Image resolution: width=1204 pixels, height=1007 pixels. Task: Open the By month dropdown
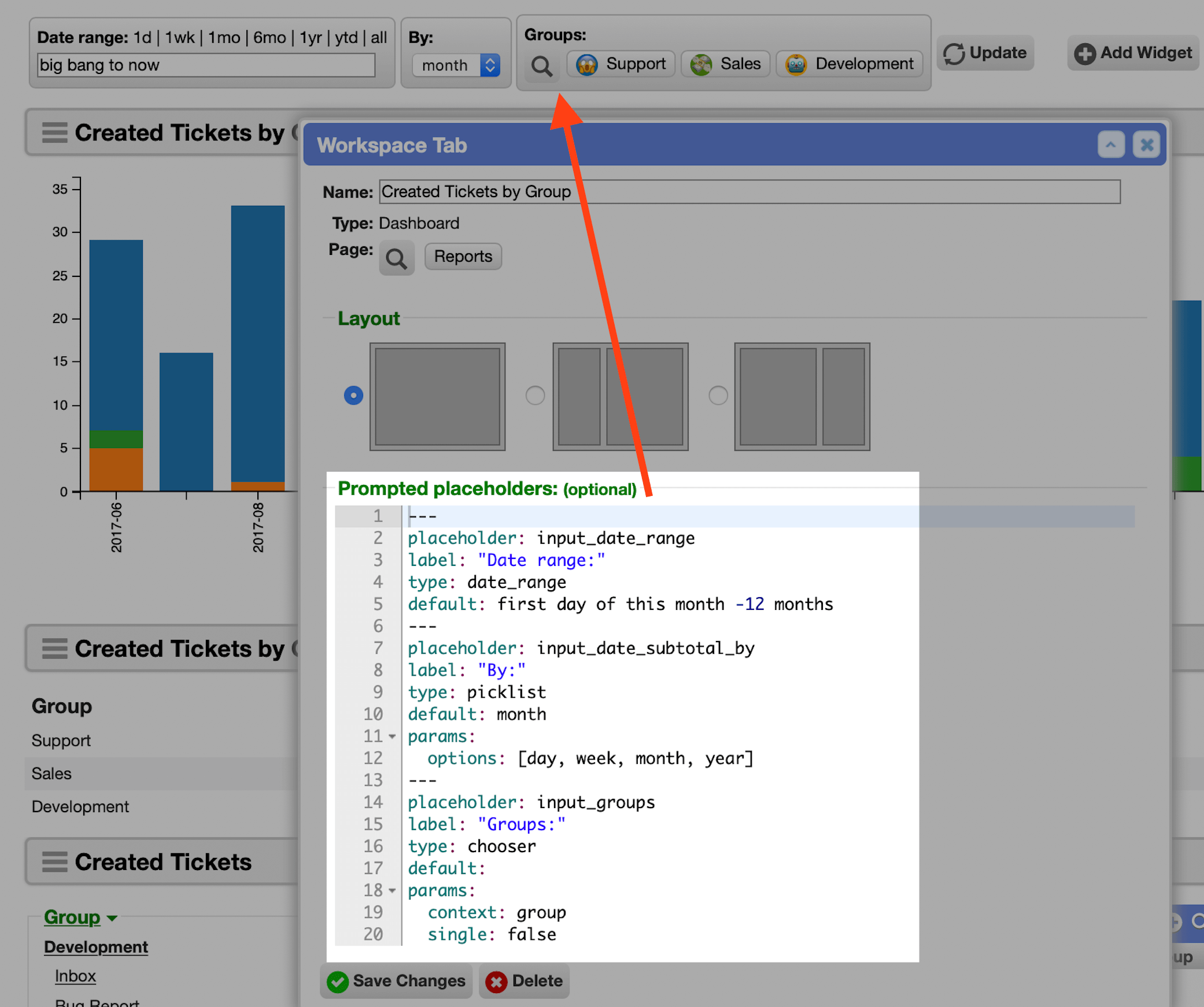pos(456,65)
